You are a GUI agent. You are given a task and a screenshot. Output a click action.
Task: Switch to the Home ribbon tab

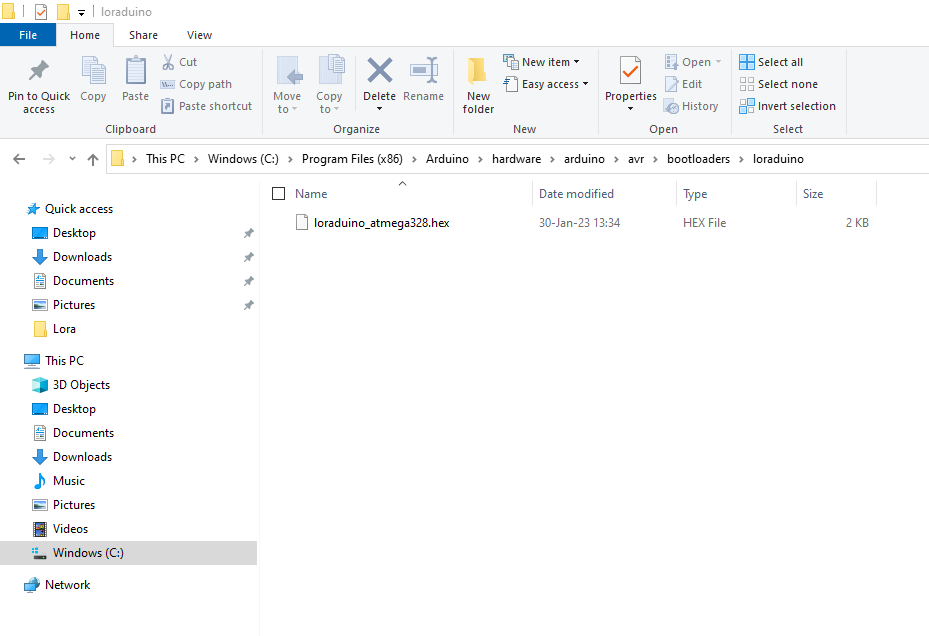point(85,35)
